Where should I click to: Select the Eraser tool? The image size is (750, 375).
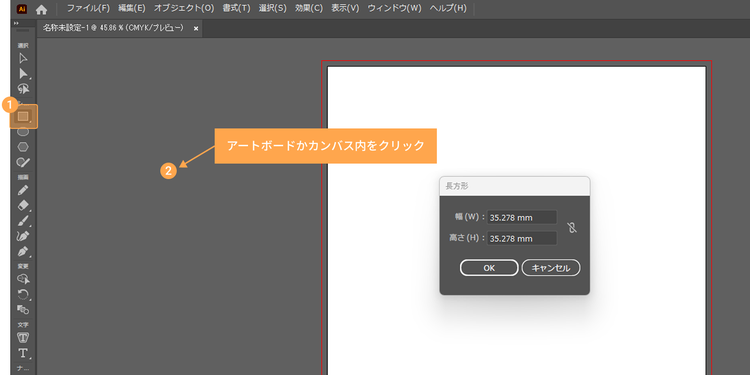pyautogui.click(x=23, y=206)
